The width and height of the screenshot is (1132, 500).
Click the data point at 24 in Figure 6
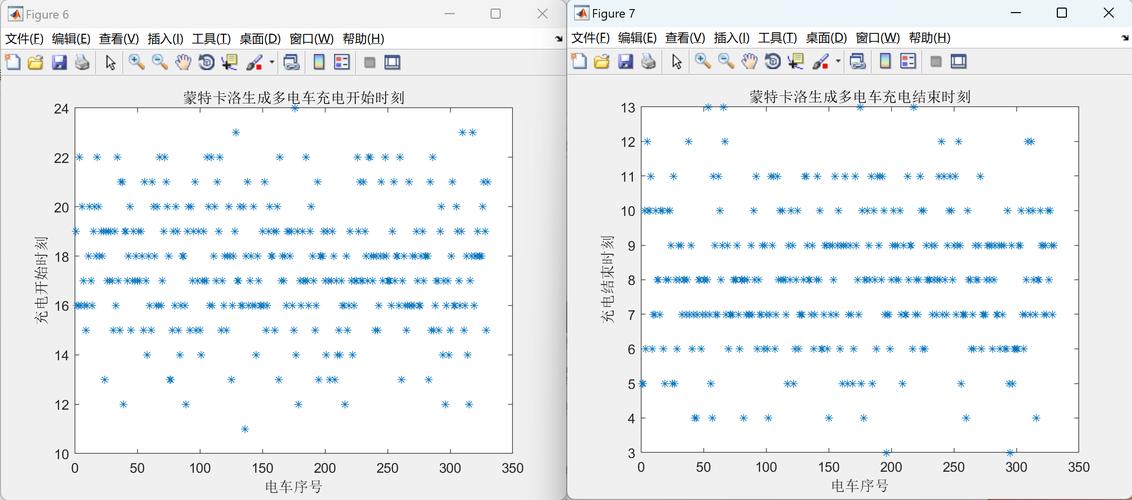coord(295,108)
